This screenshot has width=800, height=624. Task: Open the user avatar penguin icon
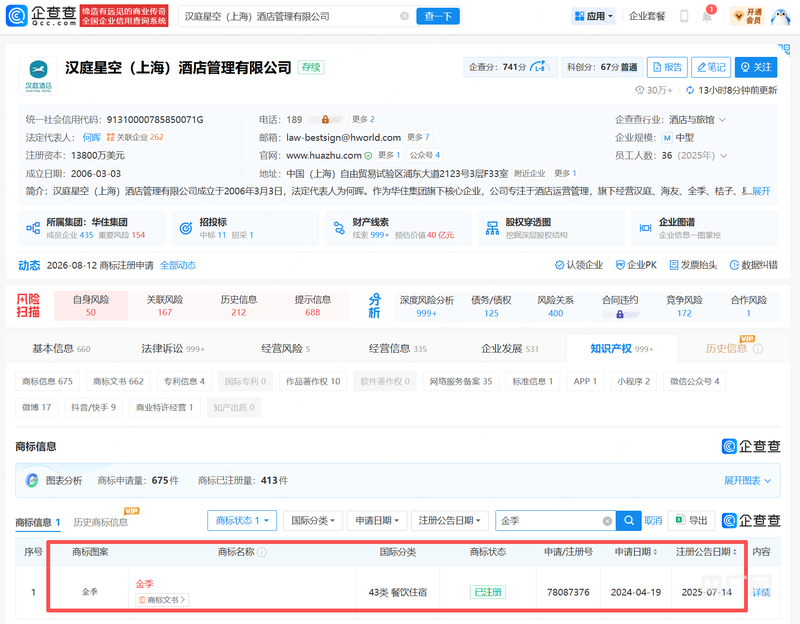tap(780, 16)
